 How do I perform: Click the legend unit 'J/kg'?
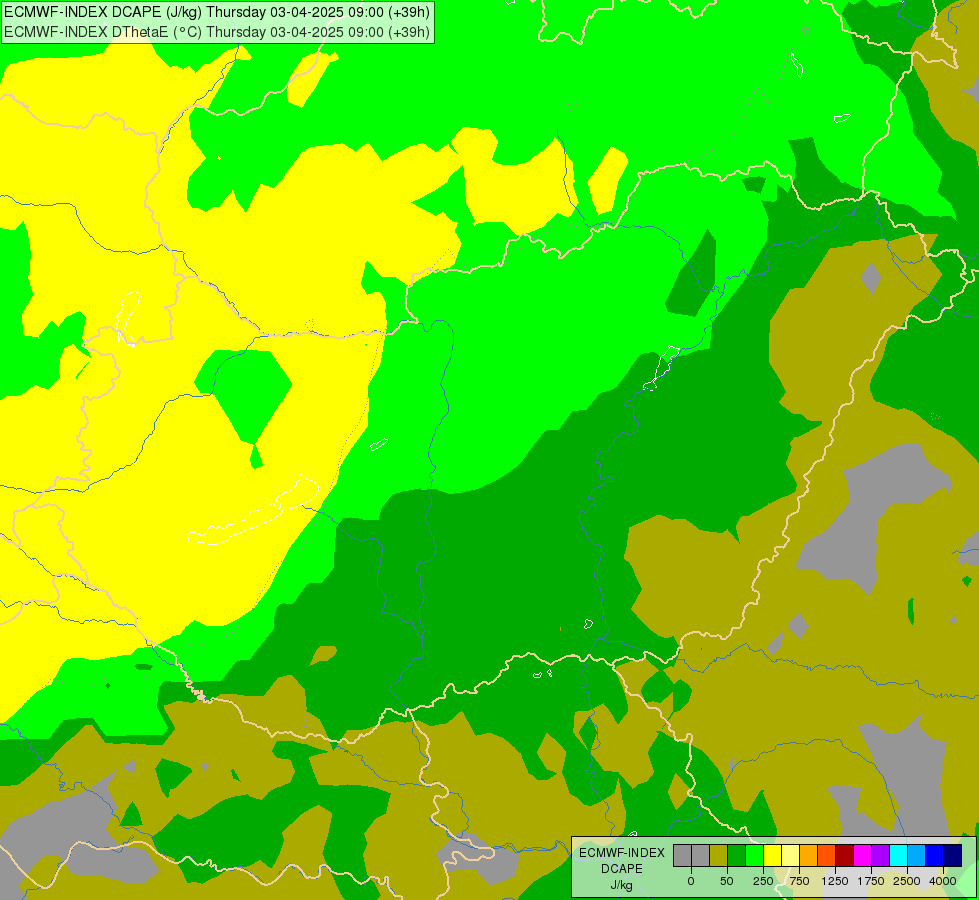tap(622, 885)
